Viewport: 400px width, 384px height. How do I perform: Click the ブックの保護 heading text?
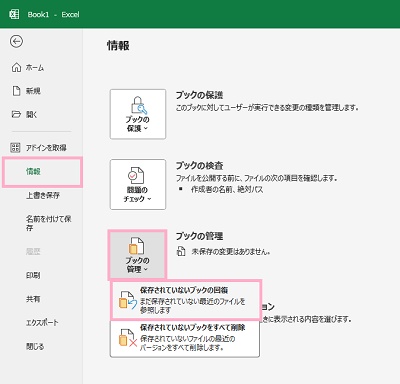click(199, 95)
